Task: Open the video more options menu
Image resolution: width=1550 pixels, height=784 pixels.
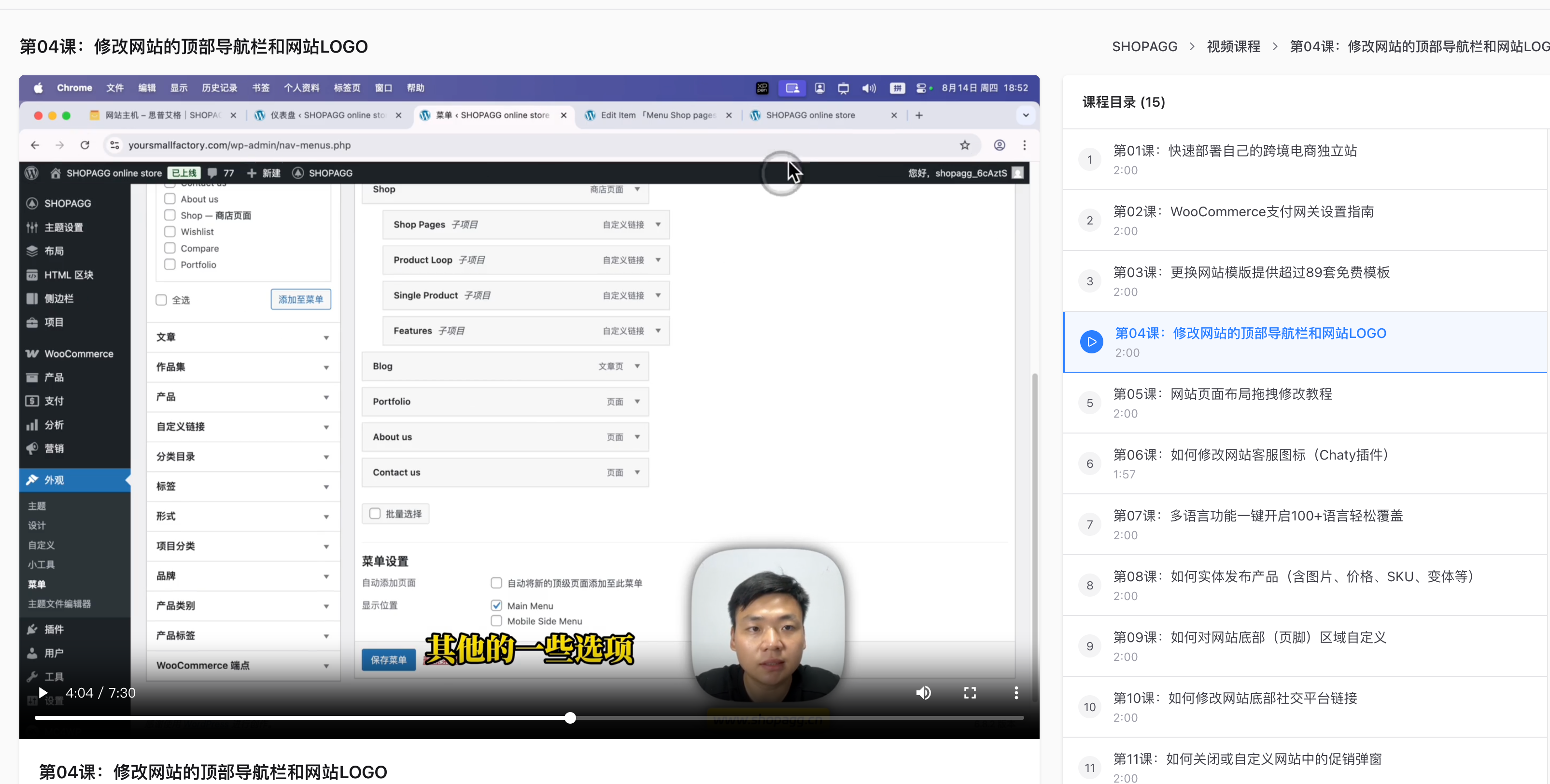Action: coord(1016,693)
